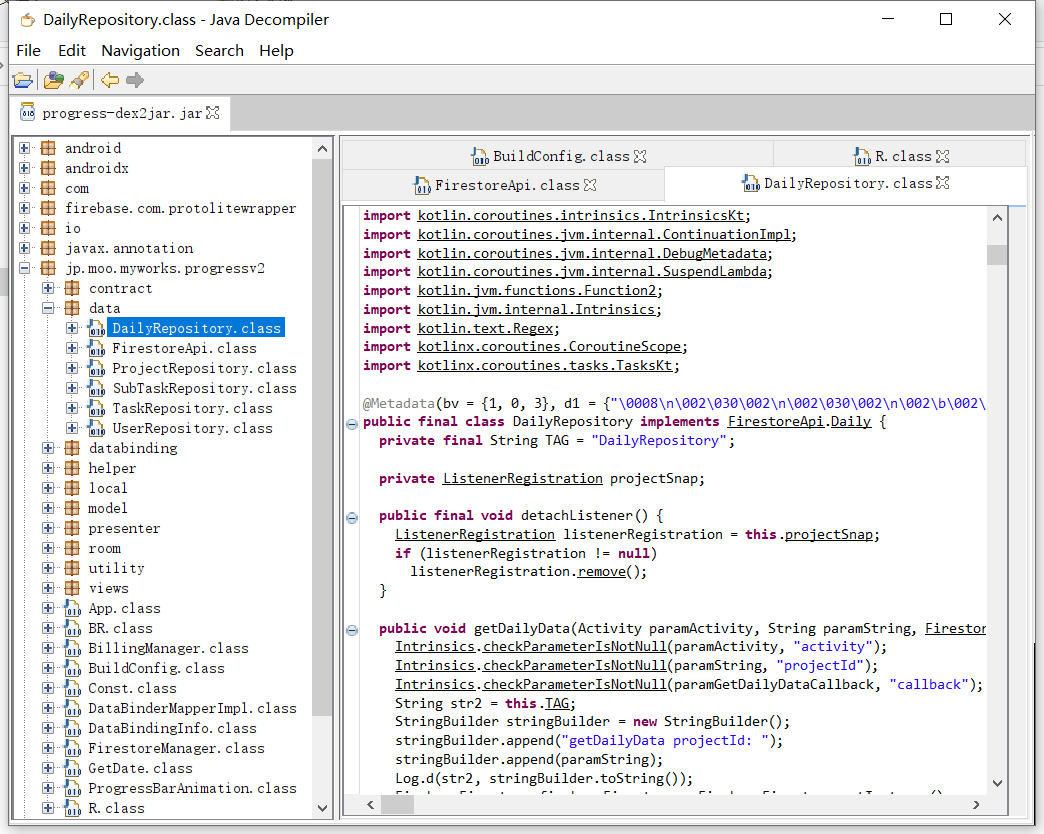Image resolution: width=1044 pixels, height=834 pixels.
Task: Click the views package icon
Action: (72, 588)
